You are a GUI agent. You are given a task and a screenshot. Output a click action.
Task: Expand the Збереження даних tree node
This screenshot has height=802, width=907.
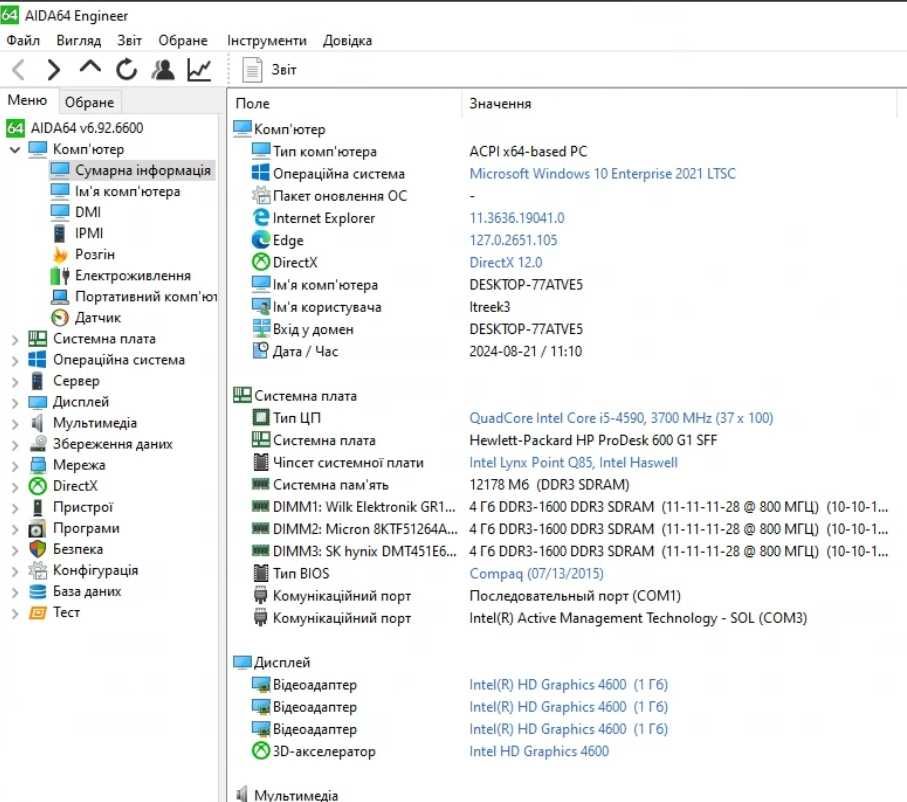click(15, 445)
